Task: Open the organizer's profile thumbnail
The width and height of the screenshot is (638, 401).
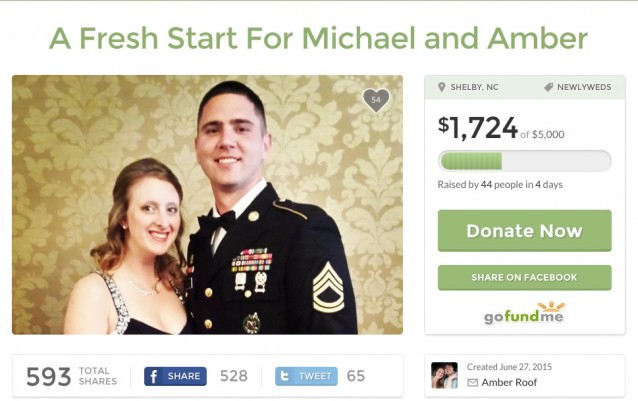Action: (444, 375)
